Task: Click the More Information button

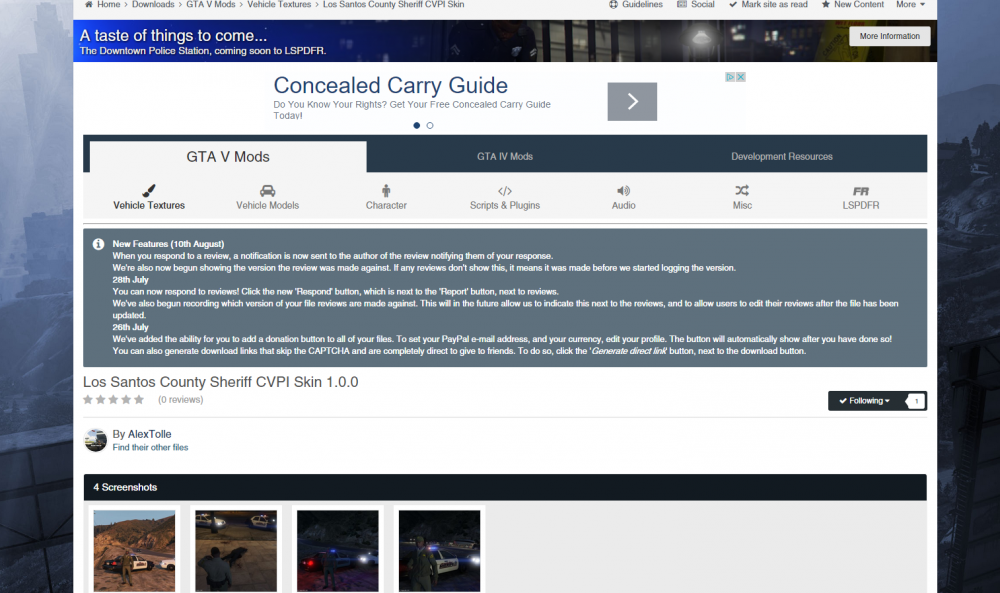Action: click(889, 35)
